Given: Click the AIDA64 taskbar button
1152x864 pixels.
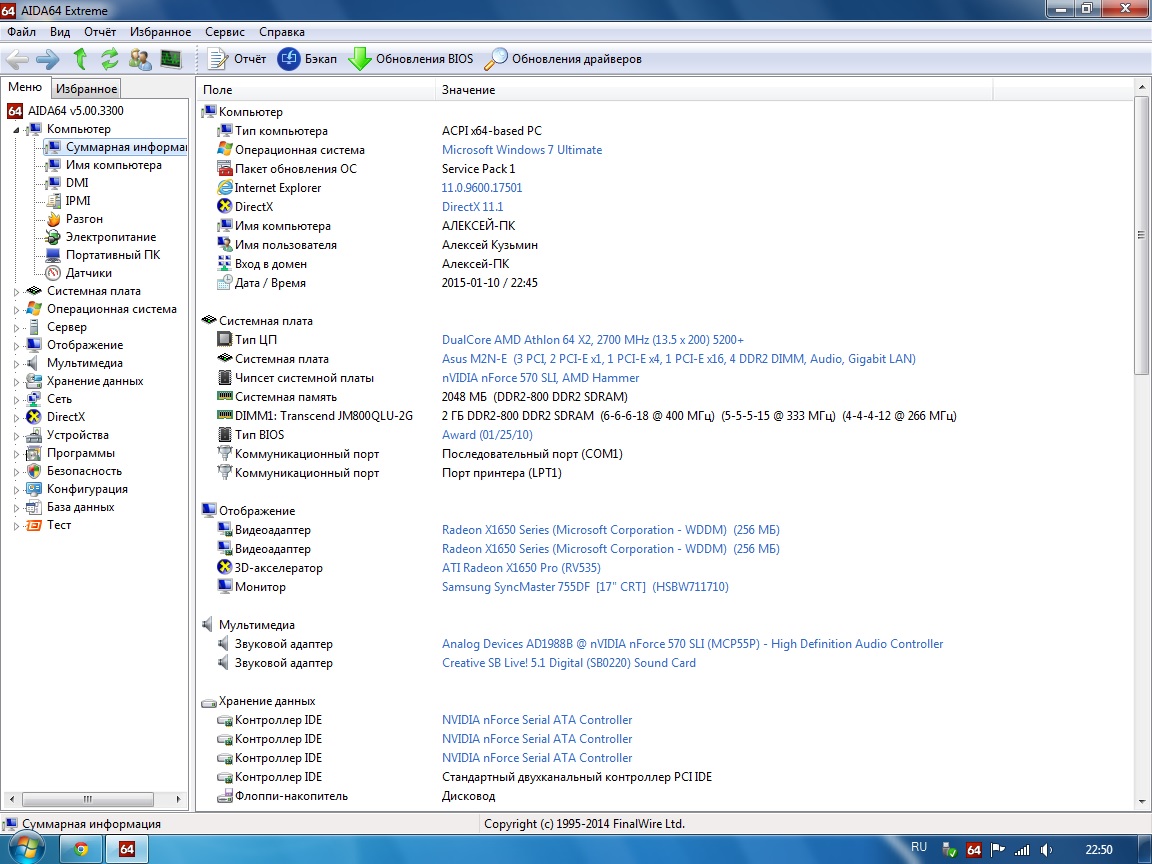Looking at the screenshot, I should click(x=127, y=849).
